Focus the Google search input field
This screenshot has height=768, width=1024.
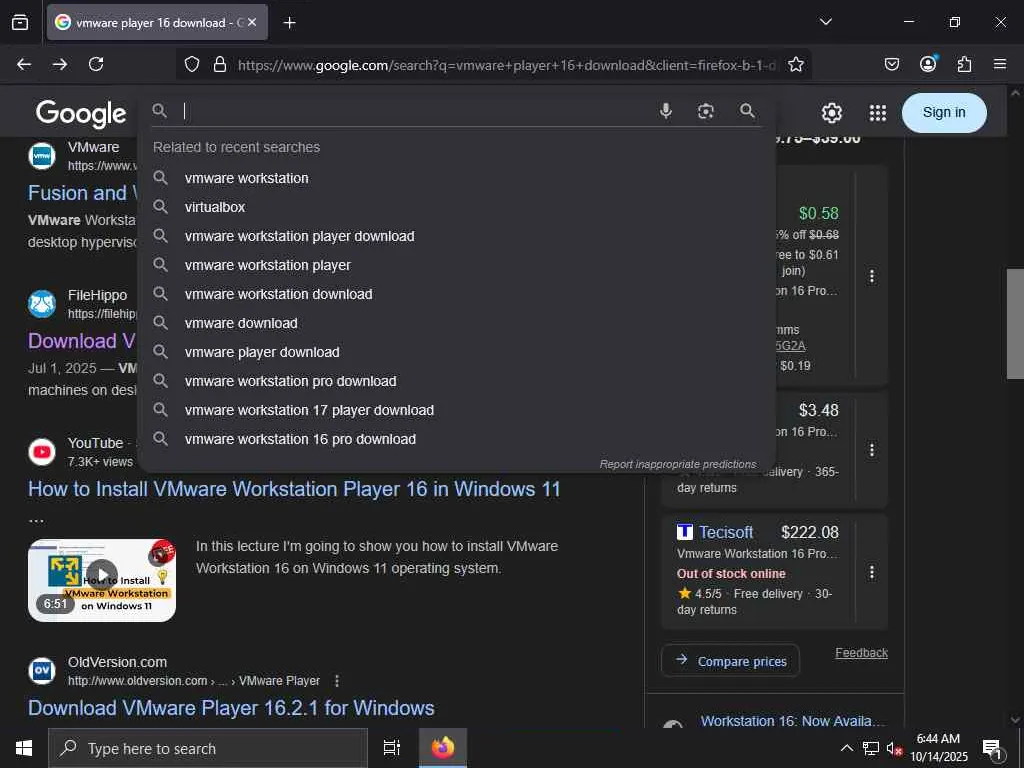tap(418, 111)
